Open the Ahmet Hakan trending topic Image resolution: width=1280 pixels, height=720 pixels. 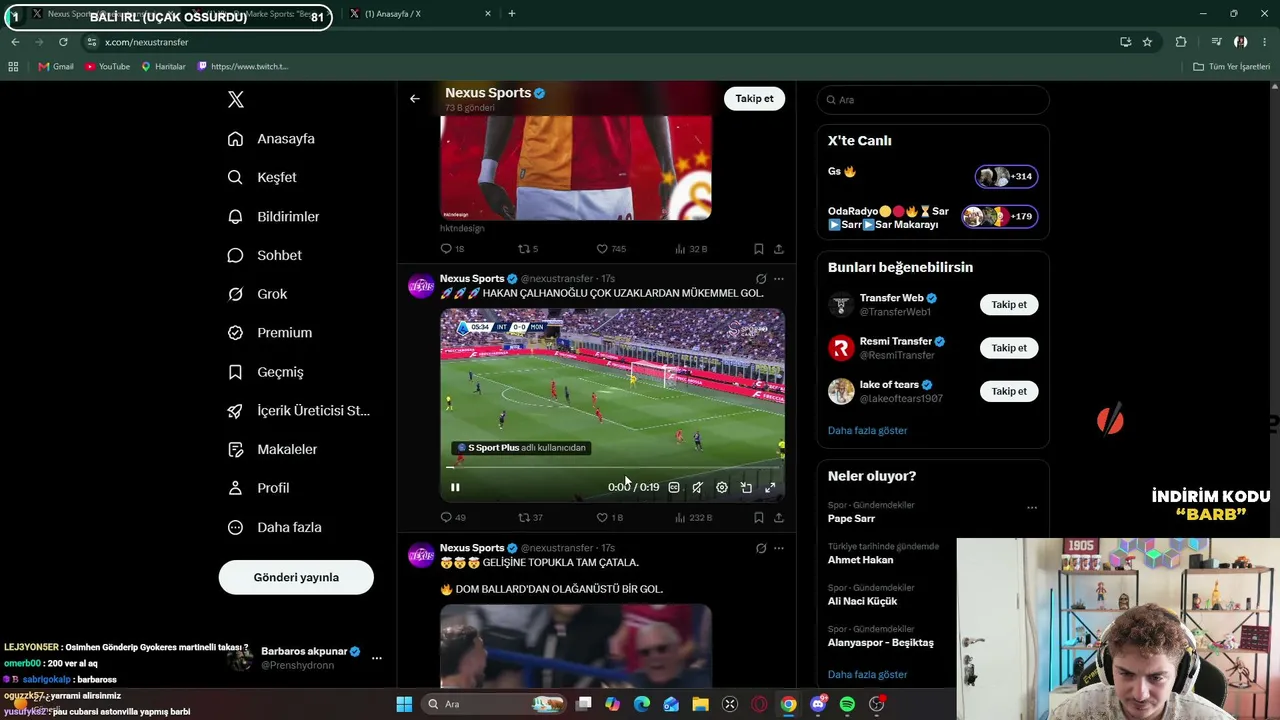click(860, 560)
